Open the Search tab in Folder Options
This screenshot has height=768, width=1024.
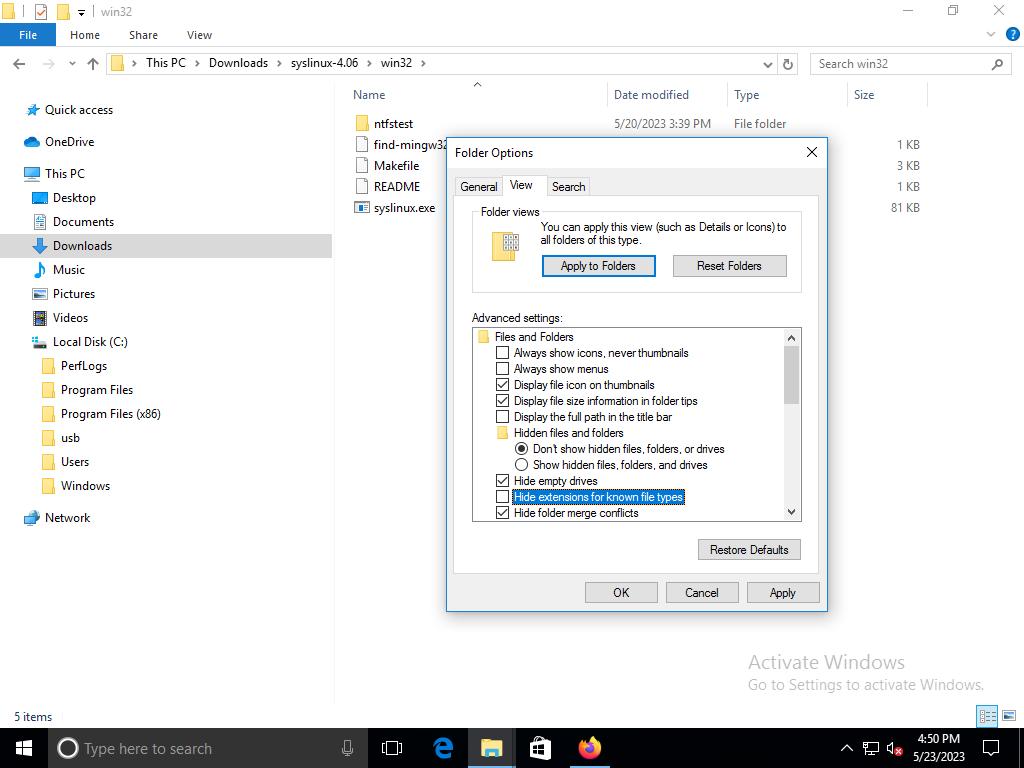568,187
